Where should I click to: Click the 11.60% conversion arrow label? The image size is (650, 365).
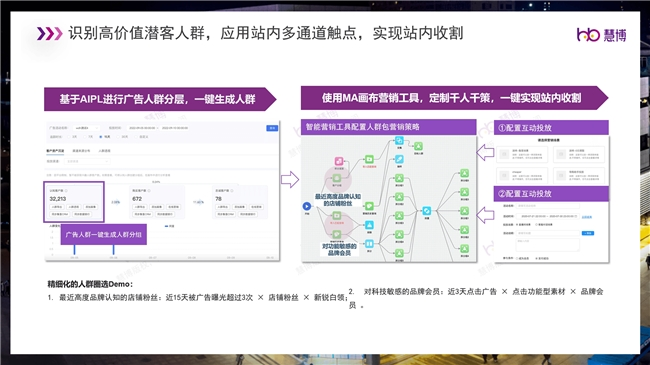click(199, 202)
